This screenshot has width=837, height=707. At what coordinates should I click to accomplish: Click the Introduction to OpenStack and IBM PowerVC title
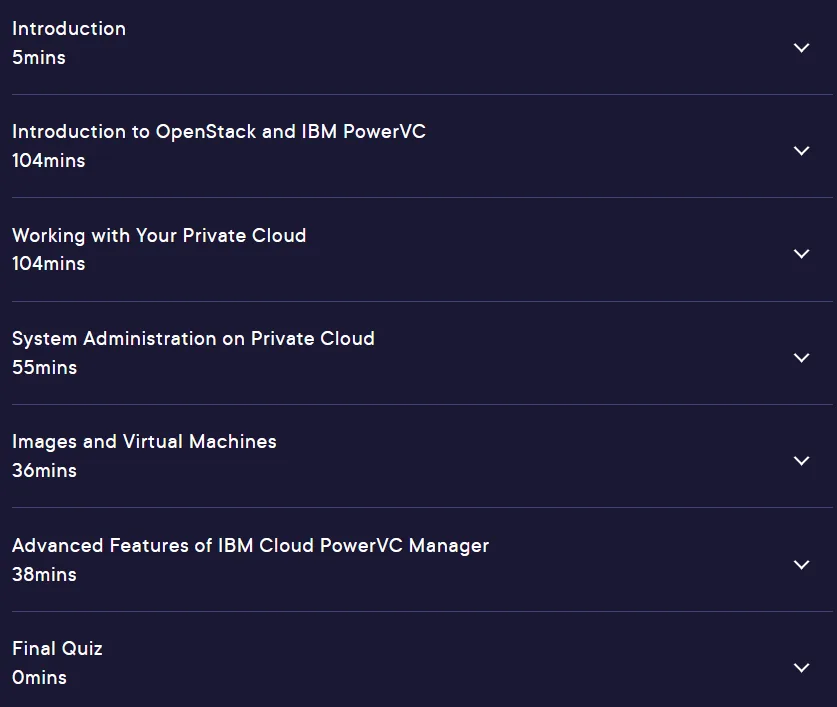[219, 132]
